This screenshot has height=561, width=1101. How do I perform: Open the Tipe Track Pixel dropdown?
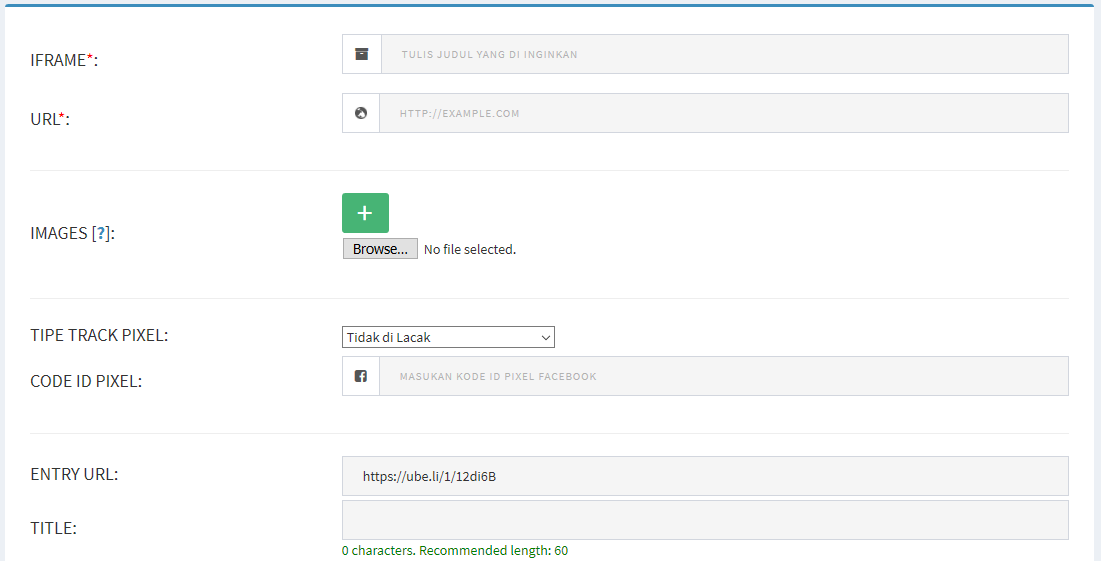tap(448, 337)
